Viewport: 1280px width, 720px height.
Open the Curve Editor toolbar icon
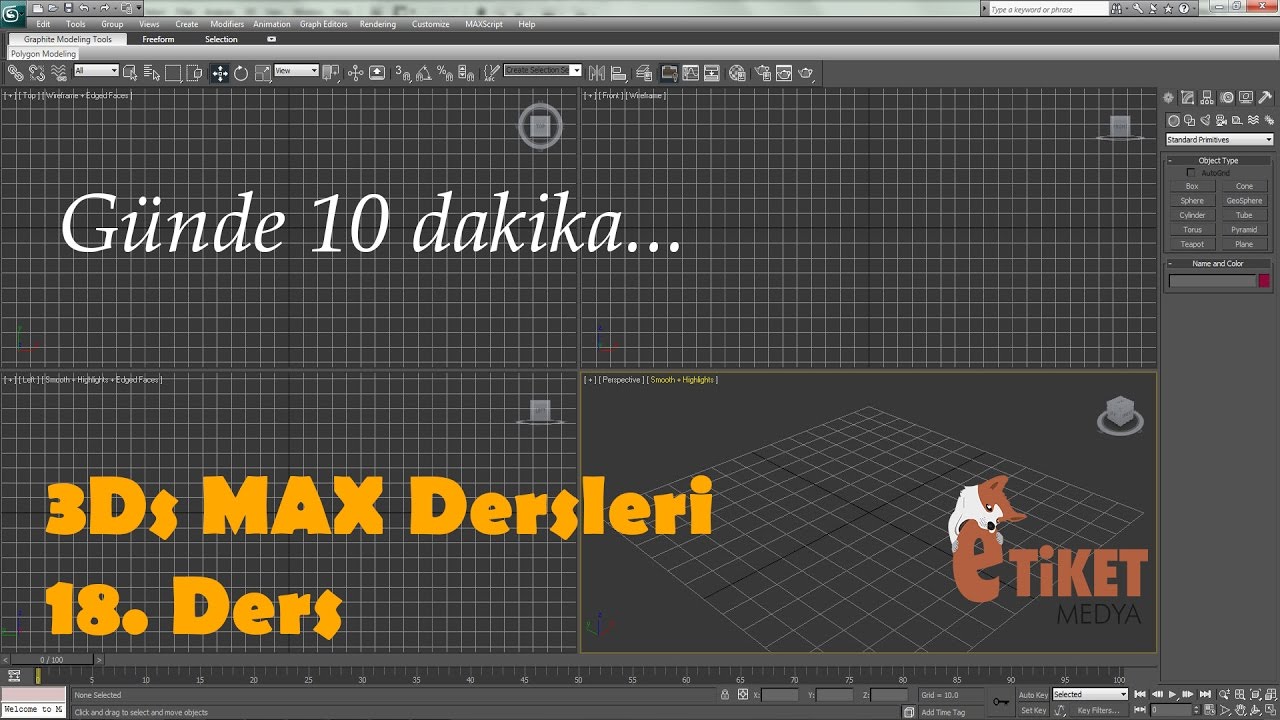[690, 73]
